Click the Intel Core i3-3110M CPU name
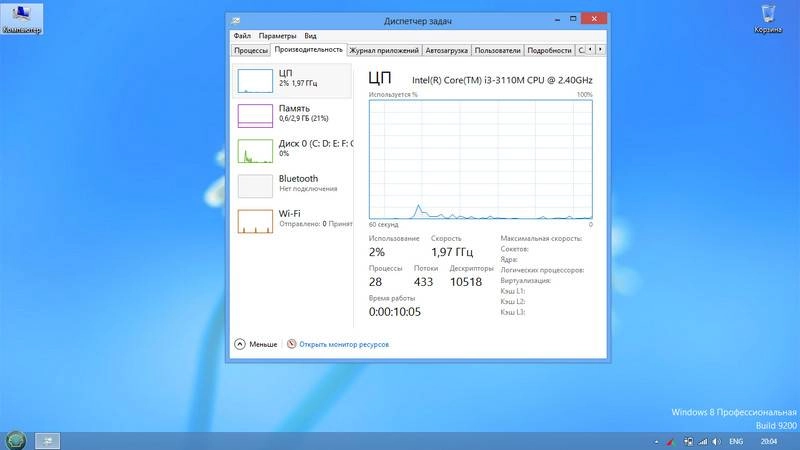Viewport: 800px width, 450px height. (502, 80)
